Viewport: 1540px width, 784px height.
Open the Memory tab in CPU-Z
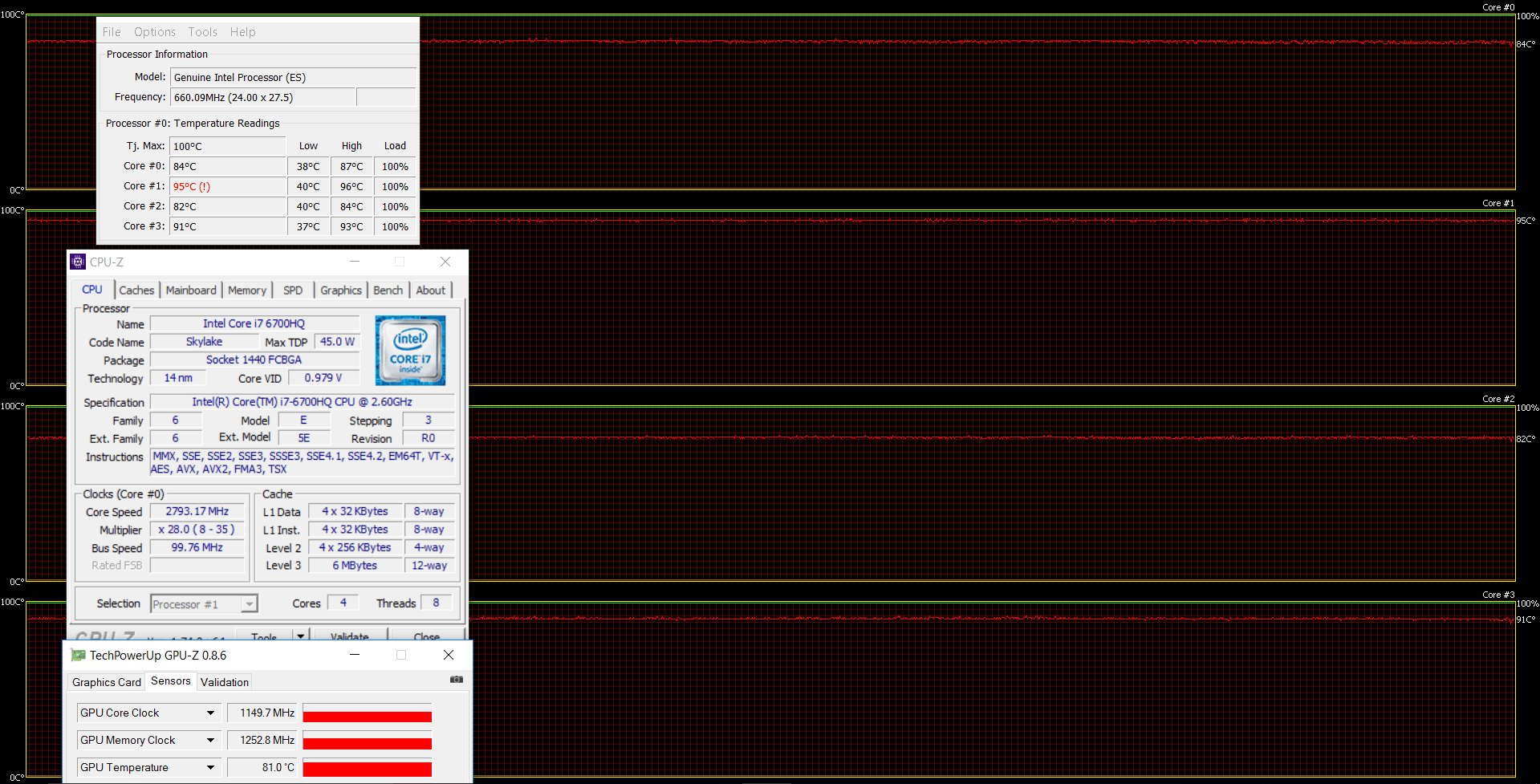pos(246,290)
